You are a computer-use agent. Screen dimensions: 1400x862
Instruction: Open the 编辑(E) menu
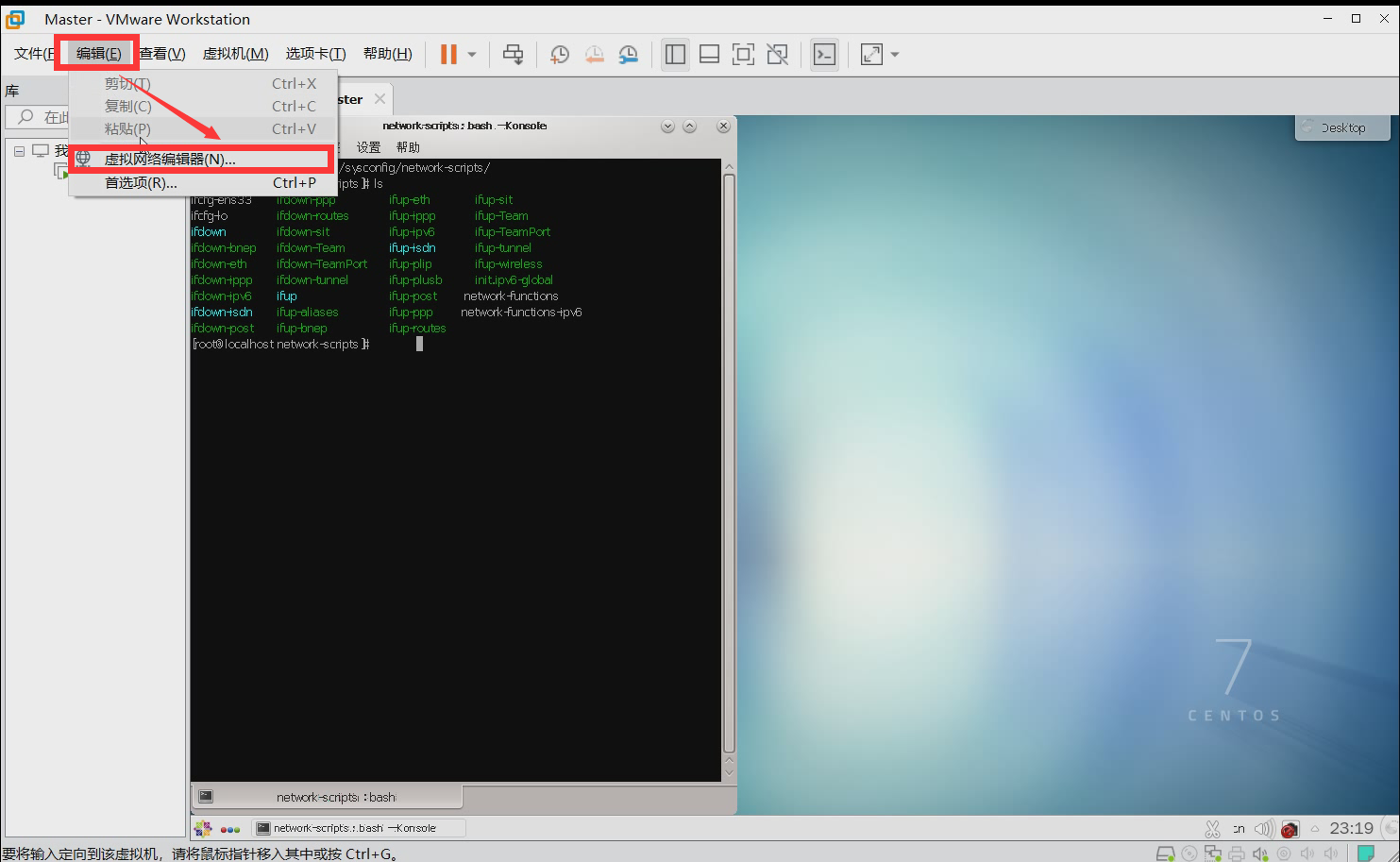click(98, 53)
